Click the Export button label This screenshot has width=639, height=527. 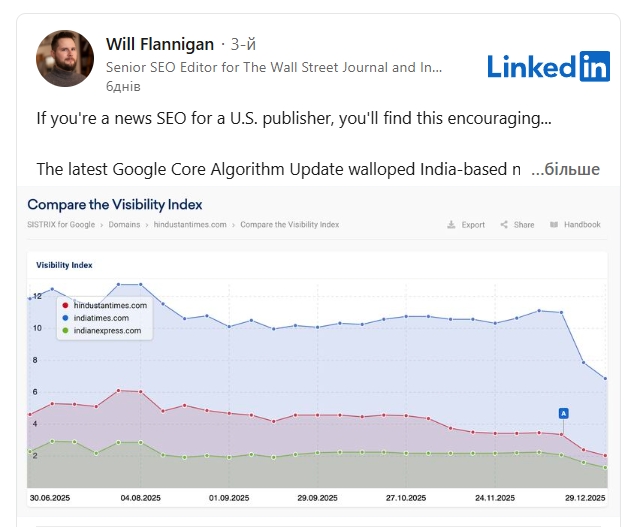tap(473, 225)
